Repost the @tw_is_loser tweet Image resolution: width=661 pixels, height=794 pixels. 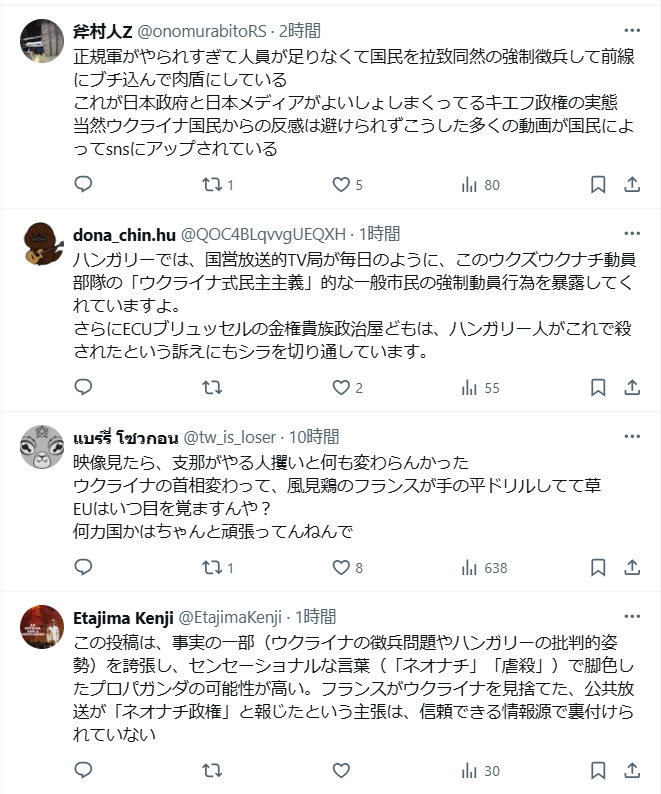212,568
